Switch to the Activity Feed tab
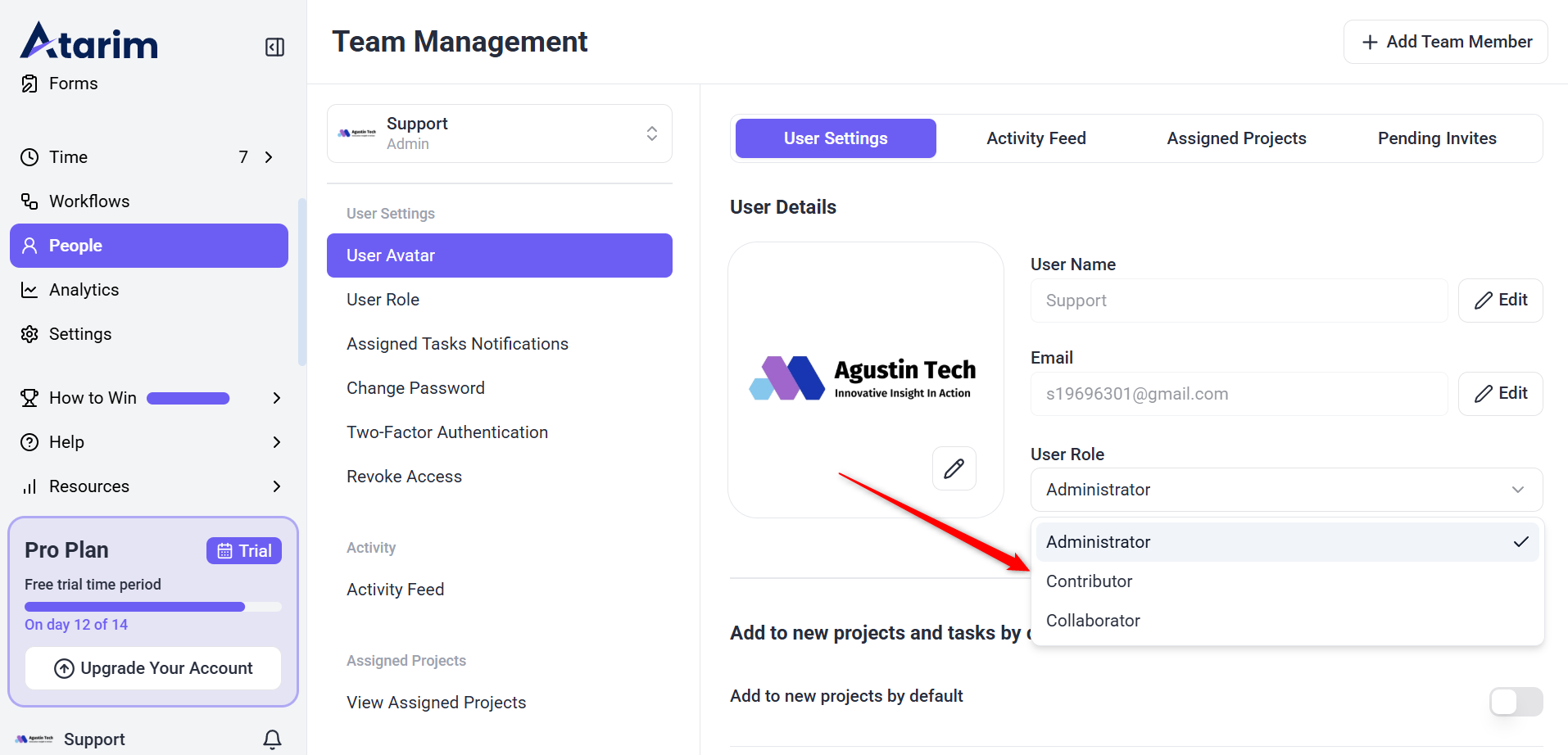 coord(1036,138)
